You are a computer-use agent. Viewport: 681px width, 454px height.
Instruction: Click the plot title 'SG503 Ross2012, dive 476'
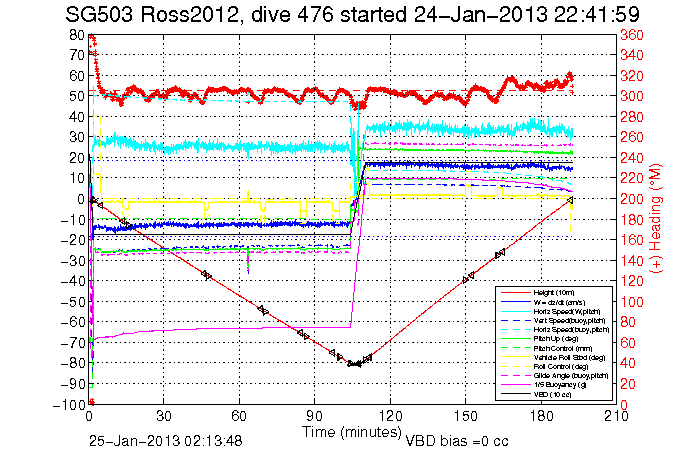pos(199,15)
